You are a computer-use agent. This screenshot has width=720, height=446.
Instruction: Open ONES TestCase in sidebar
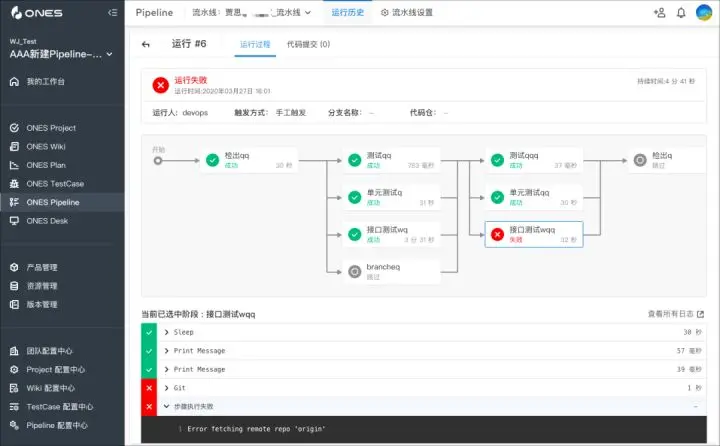[62, 184]
